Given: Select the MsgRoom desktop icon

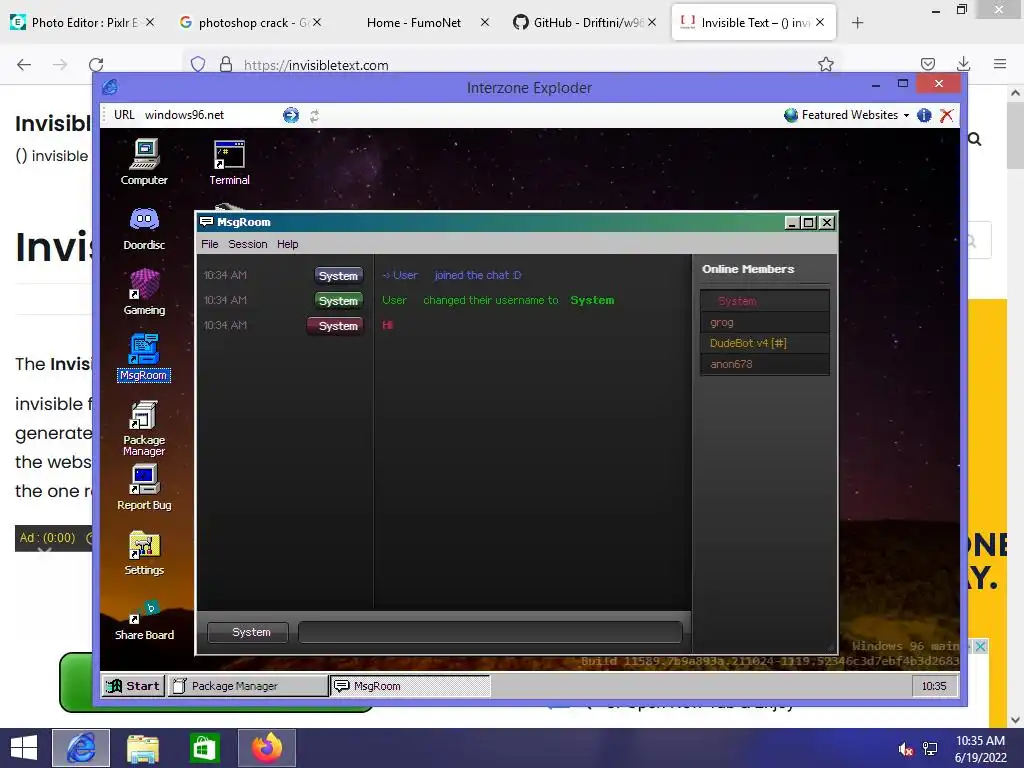Looking at the screenshot, I should tap(144, 357).
